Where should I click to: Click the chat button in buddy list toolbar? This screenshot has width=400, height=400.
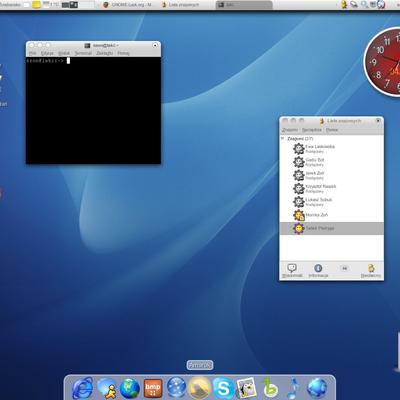point(345,269)
